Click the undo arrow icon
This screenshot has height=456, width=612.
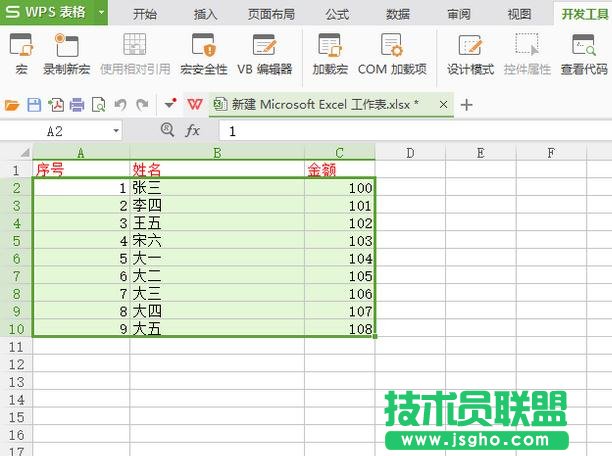click(x=120, y=104)
